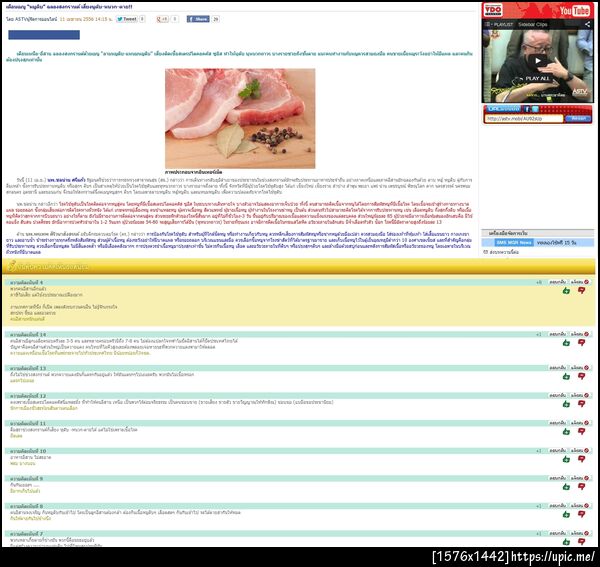Open the pork meat article image
This screenshot has height=567, width=600.
click(240, 118)
